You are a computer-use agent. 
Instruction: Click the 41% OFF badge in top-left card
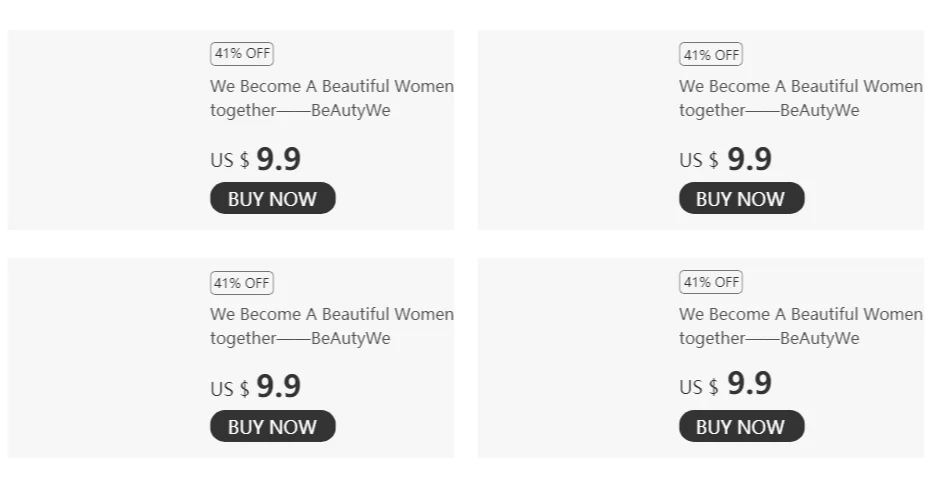(242, 54)
